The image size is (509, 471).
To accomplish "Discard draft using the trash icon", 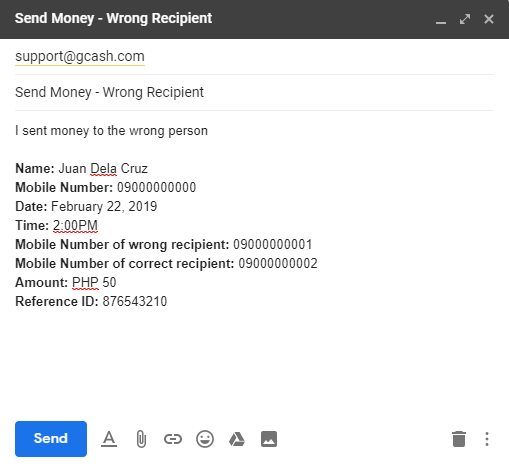I will point(459,439).
